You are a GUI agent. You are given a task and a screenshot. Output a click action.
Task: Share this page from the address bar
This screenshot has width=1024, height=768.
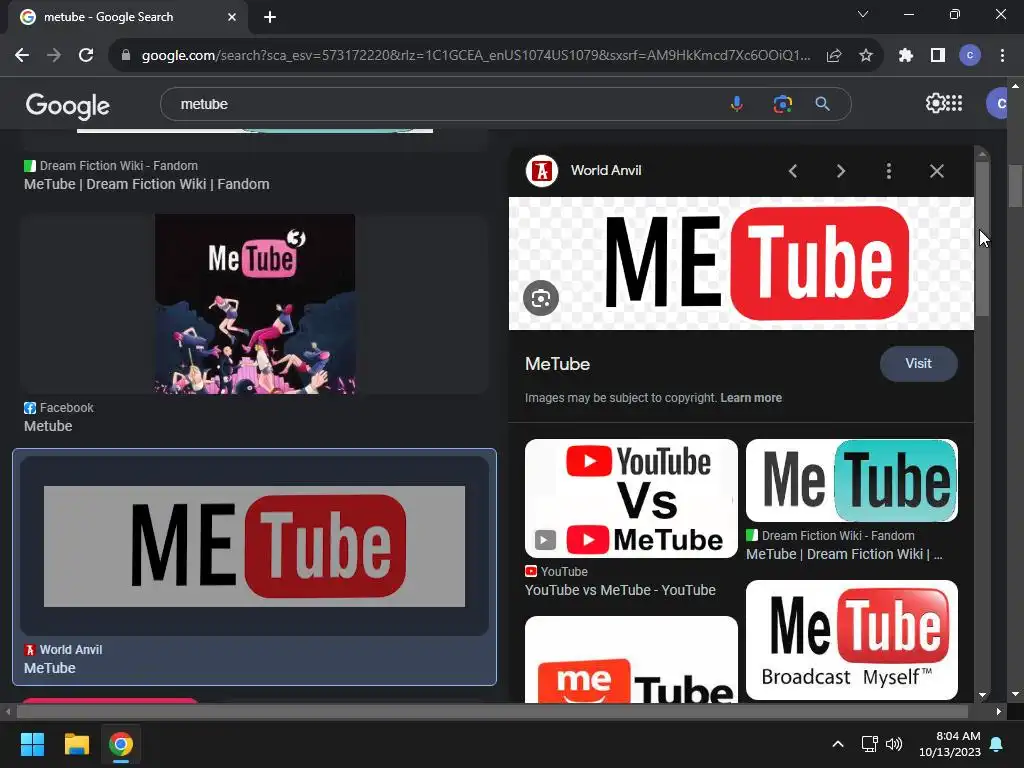pos(834,56)
